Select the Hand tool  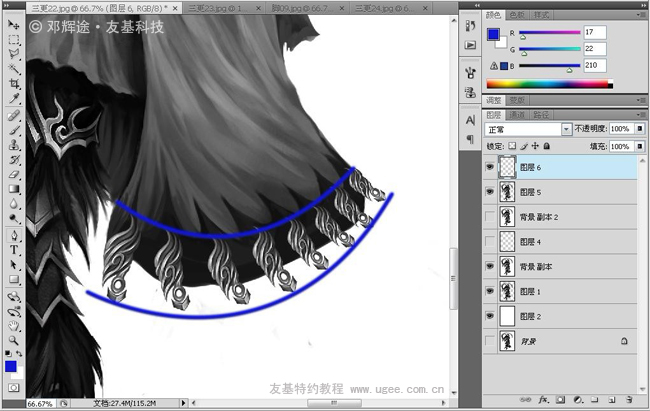(x=13, y=326)
